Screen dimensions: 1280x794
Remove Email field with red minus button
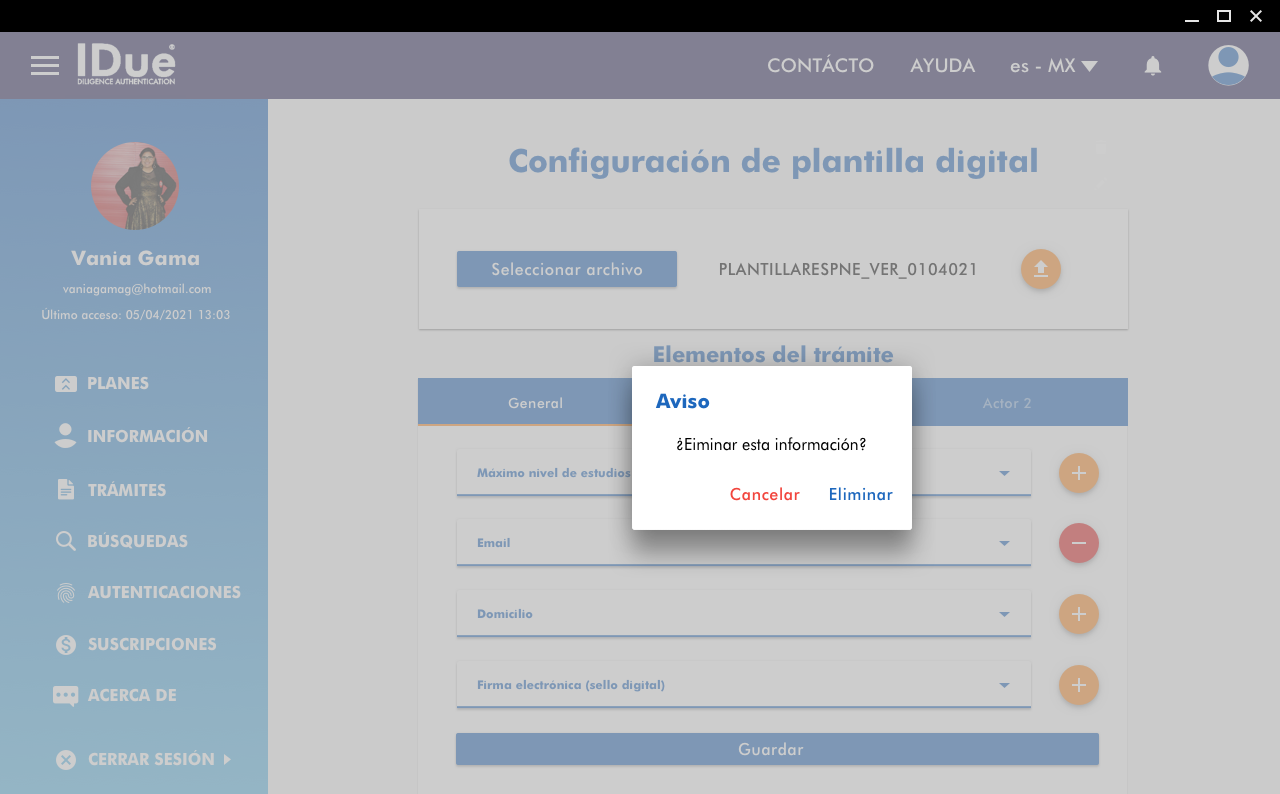click(1078, 543)
